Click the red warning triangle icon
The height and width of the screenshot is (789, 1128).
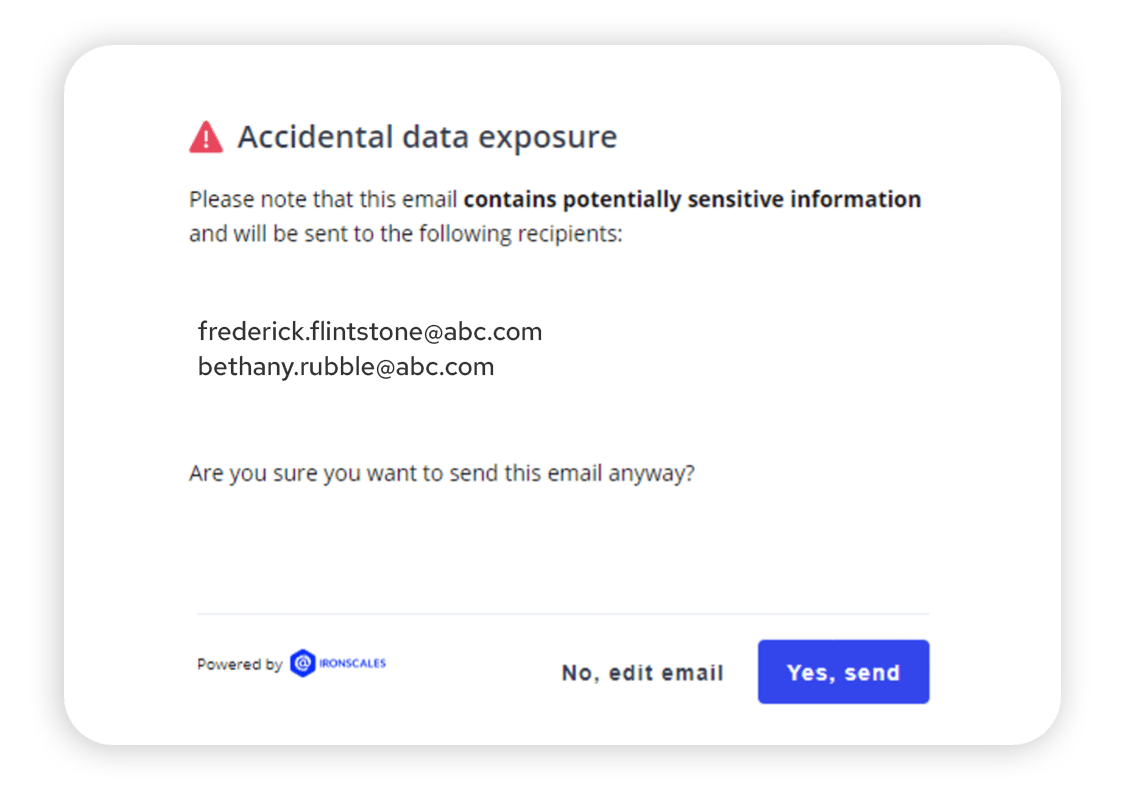coord(206,137)
